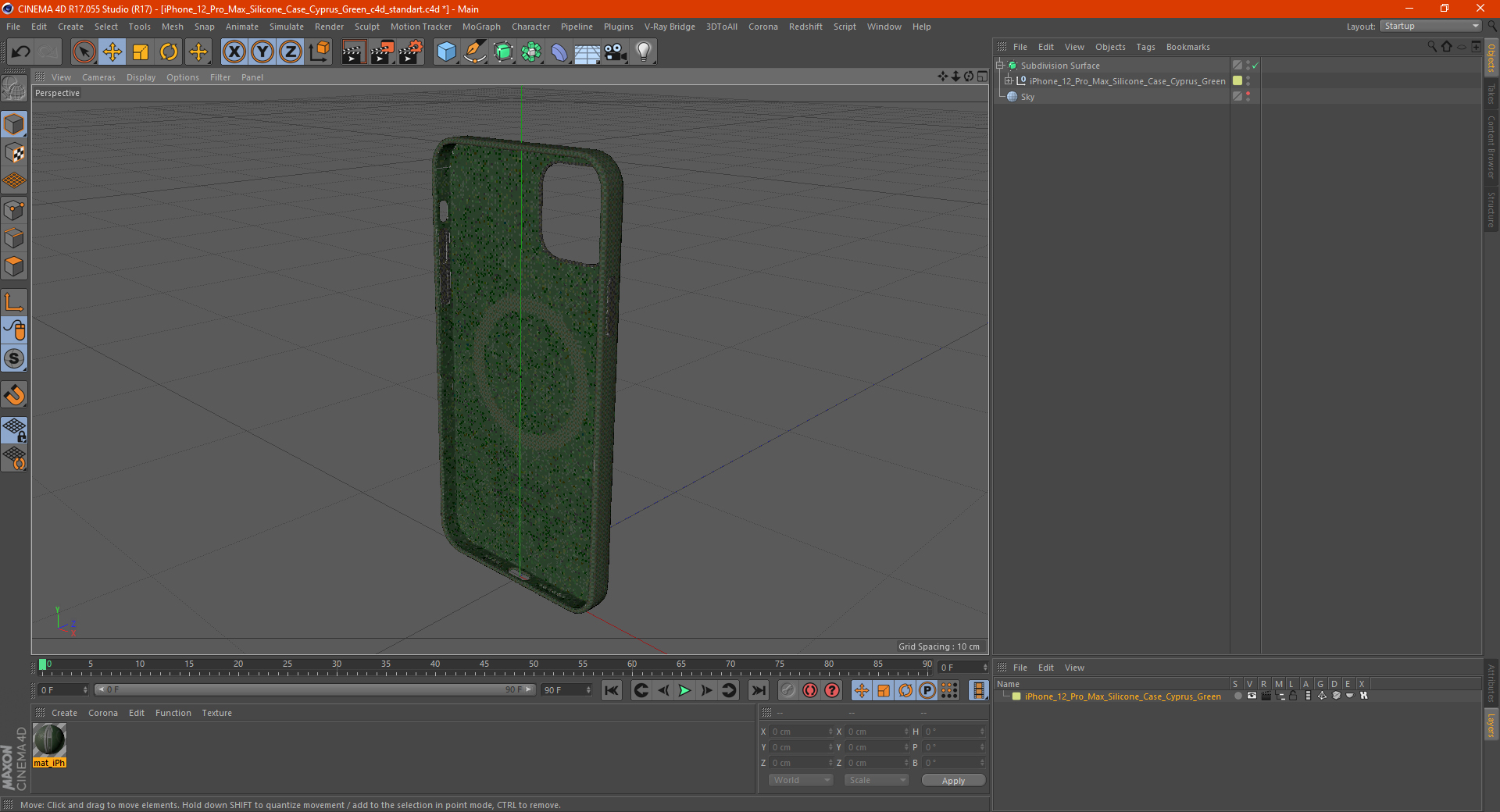Select the Scale tool
This screenshot has height=812, width=1500.
tap(141, 52)
